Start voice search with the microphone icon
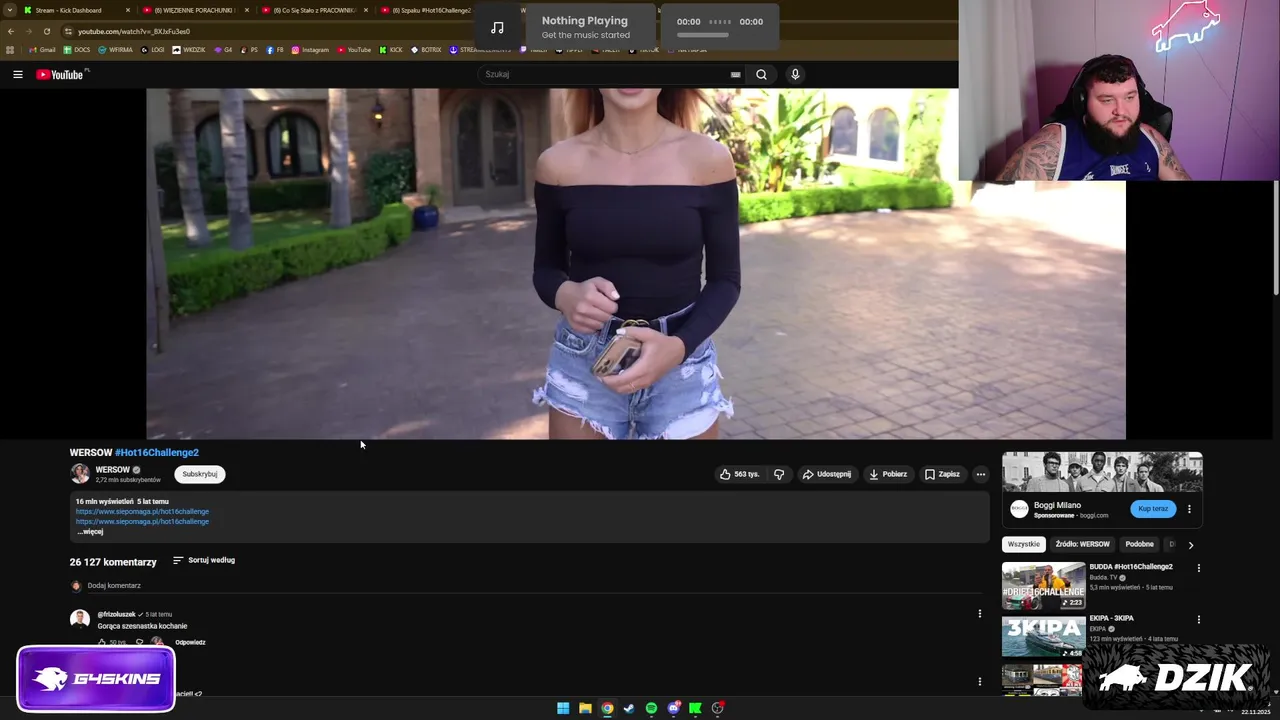This screenshot has height=720, width=1280. click(795, 74)
